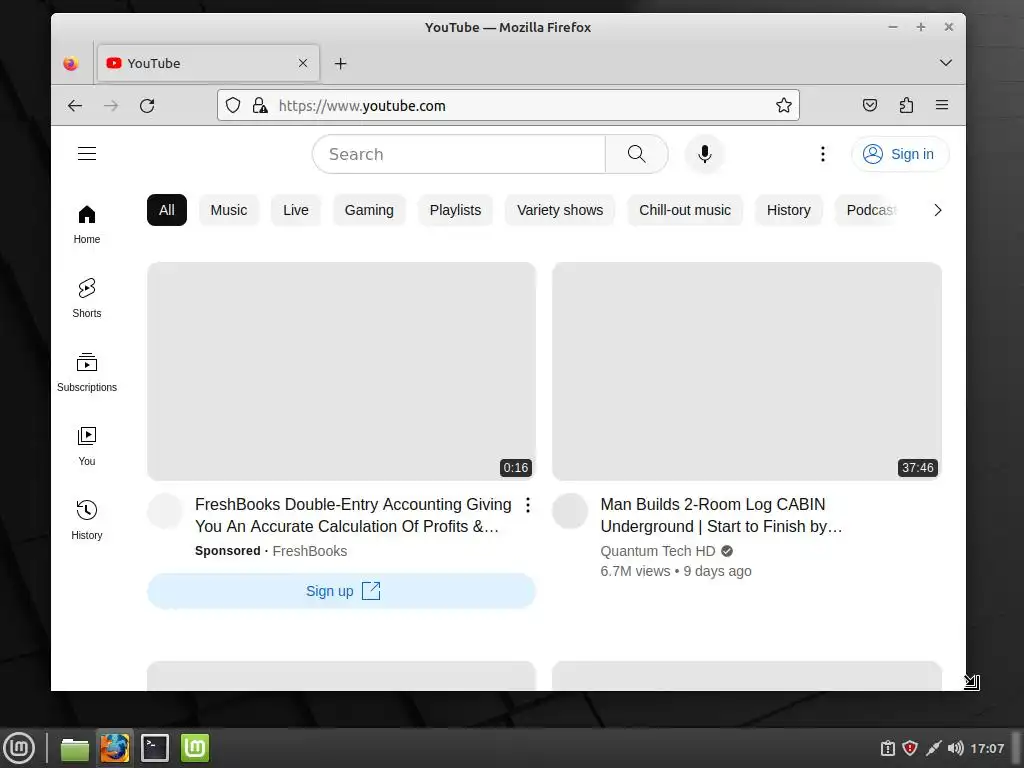Open the red shield tray icon
The height and width of the screenshot is (768, 1024).
point(910,748)
